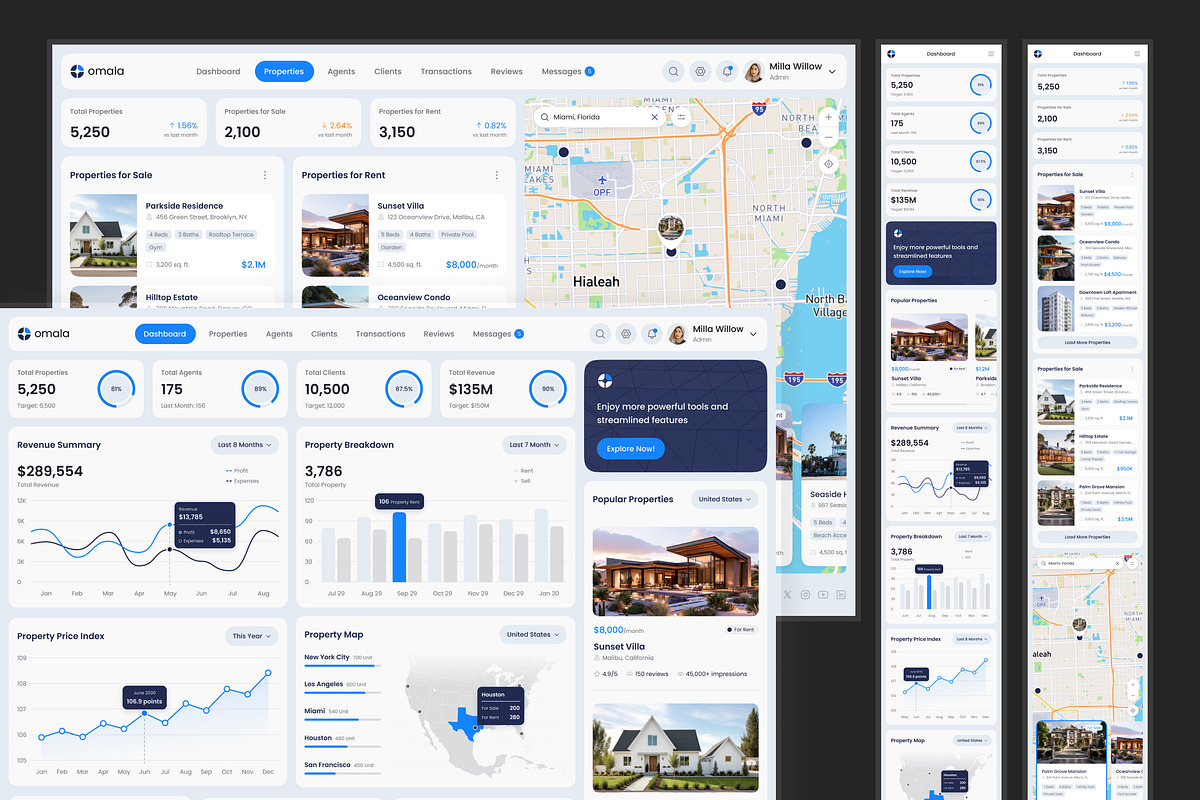Image resolution: width=1200 pixels, height=800 pixels.
Task: Click the settings gear icon next to the active Dashboard tab's bar
Action: tap(626, 334)
